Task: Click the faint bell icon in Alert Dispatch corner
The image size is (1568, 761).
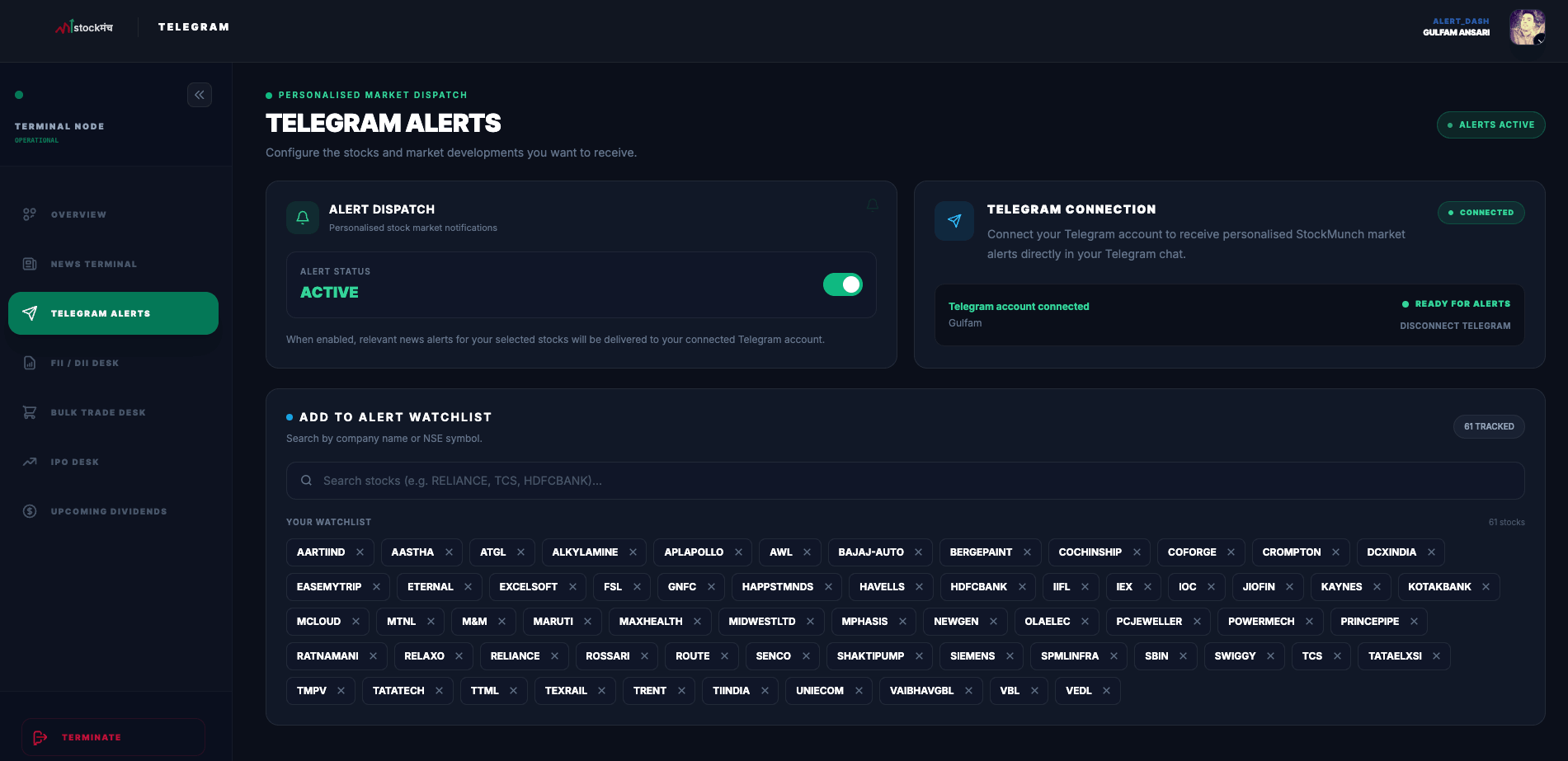Action: (x=873, y=204)
